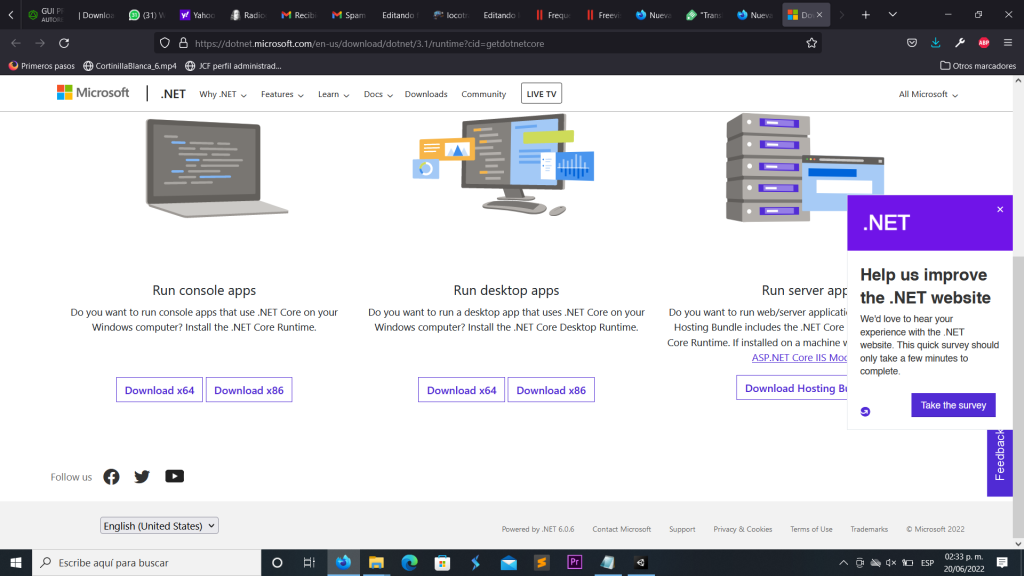The width and height of the screenshot is (1024, 576).
Task: Open the Firefox downloads panel icon
Action: 935,43
